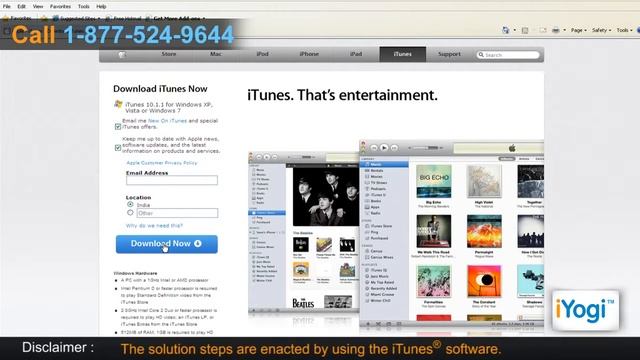Open the Tools dropdown in IE toolbar

tap(624, 30)
